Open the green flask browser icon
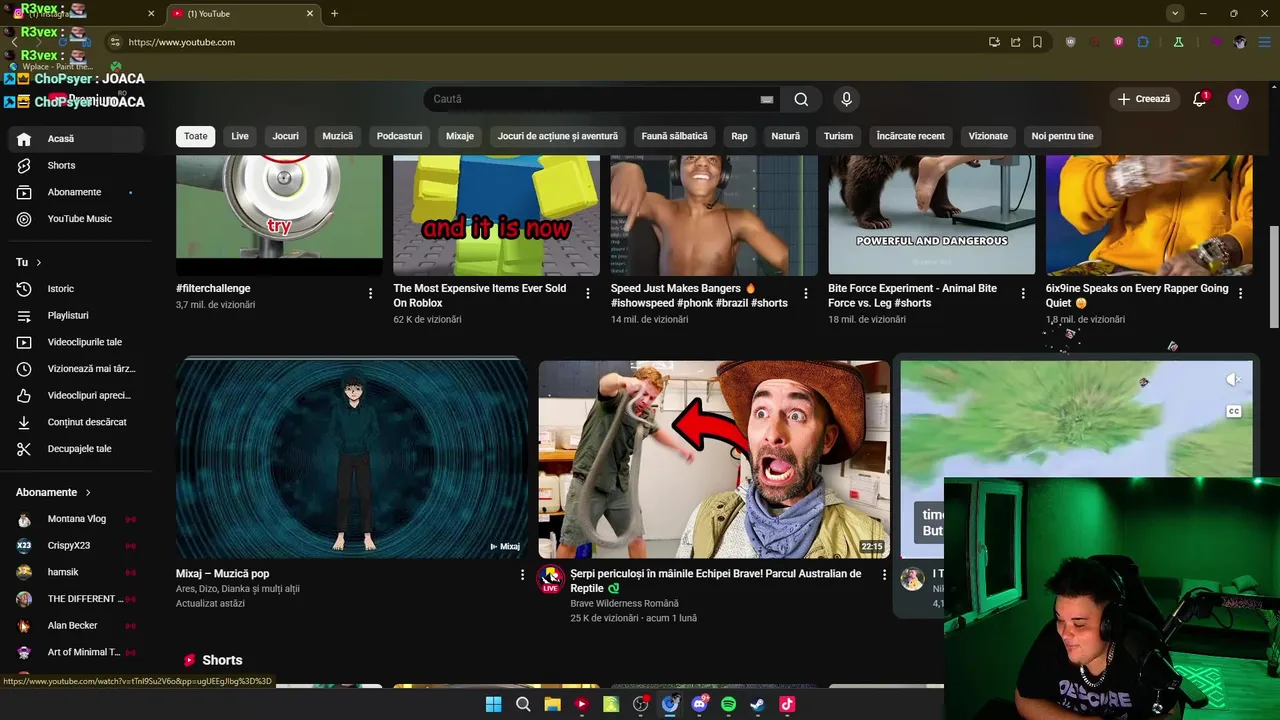This screenshot has width=1280, height=720. [1179, 42]
